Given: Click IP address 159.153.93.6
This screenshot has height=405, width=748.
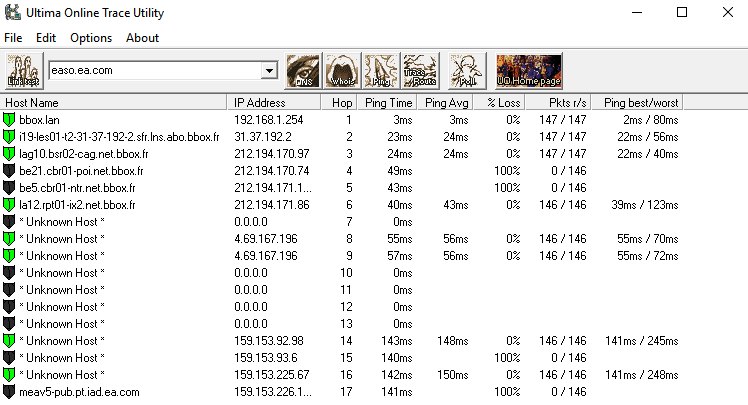Looking at the screenshot, I should pyautogui.click(x=266, y=358).
